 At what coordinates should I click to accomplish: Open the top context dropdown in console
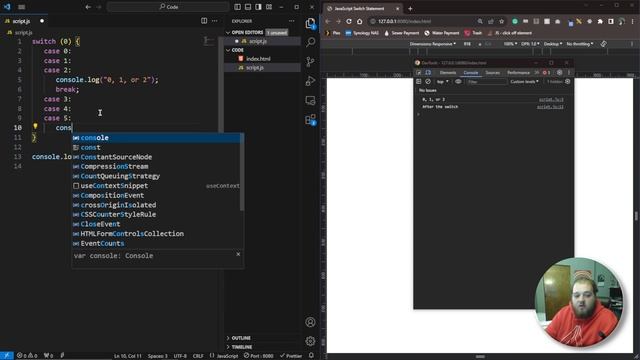coord(443,82)
